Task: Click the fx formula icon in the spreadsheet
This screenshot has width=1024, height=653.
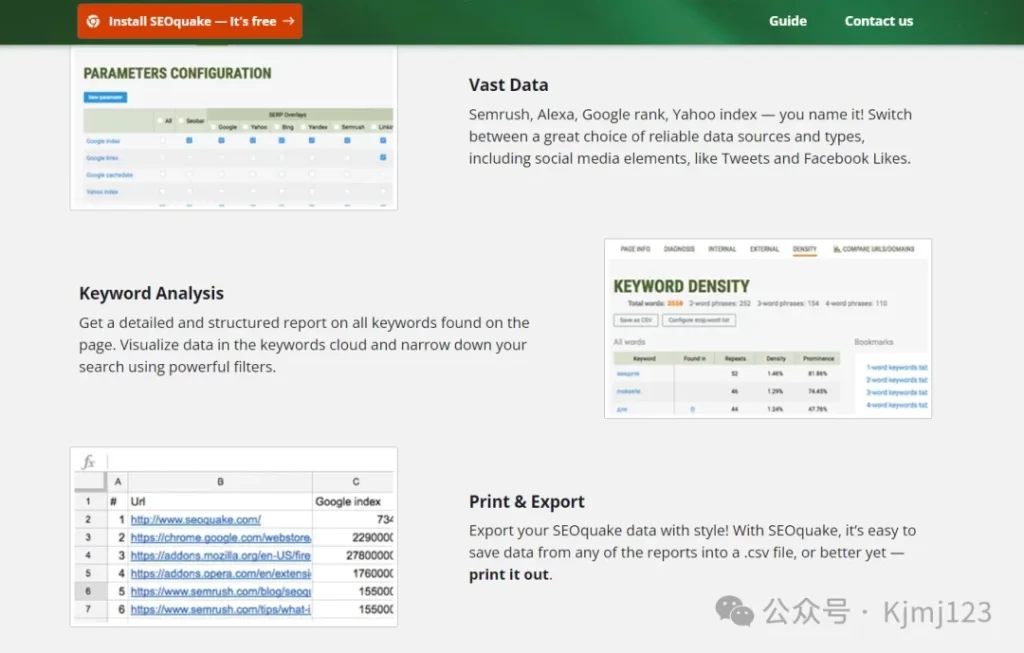Action: pos(88,462)
